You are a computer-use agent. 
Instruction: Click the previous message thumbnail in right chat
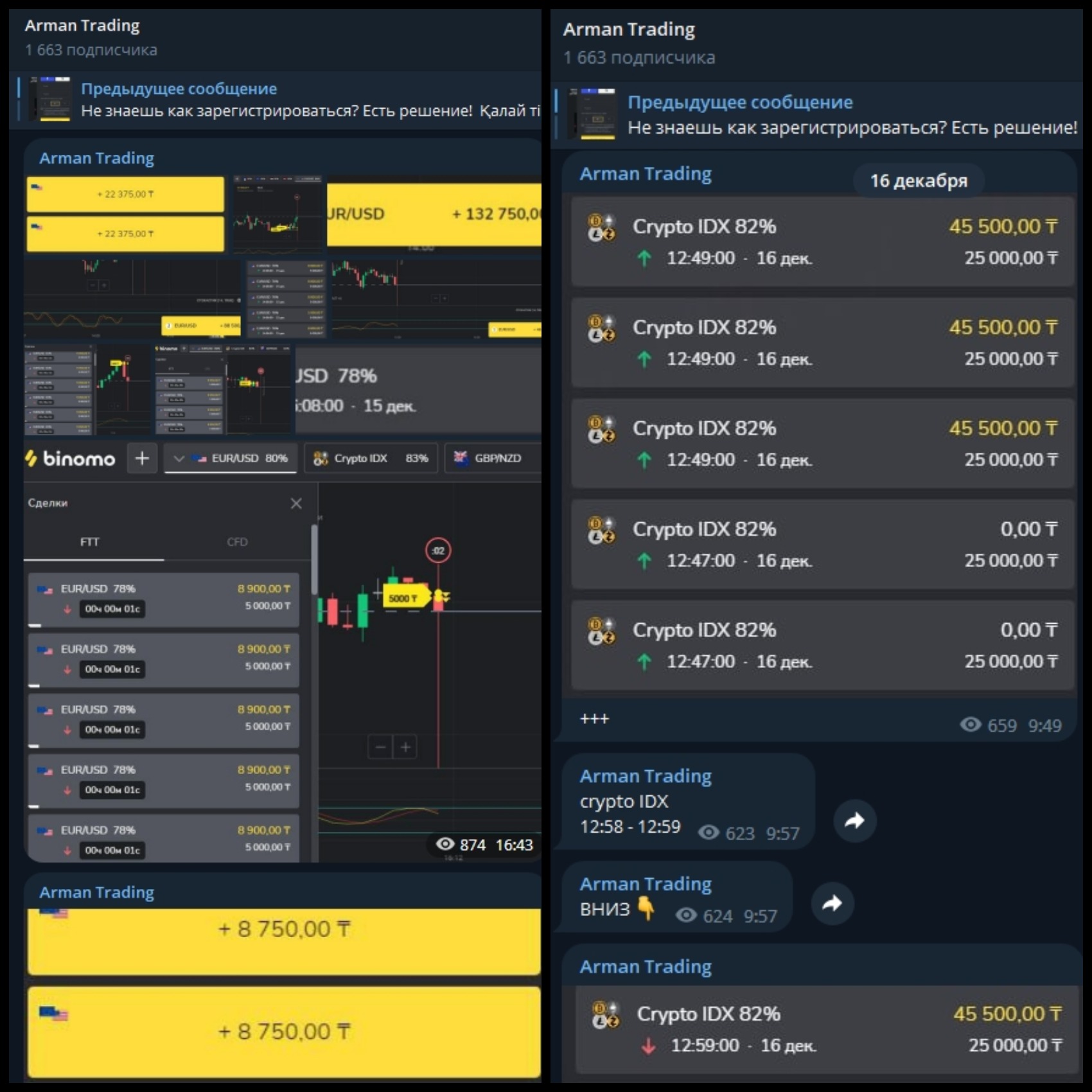[592, 113]
